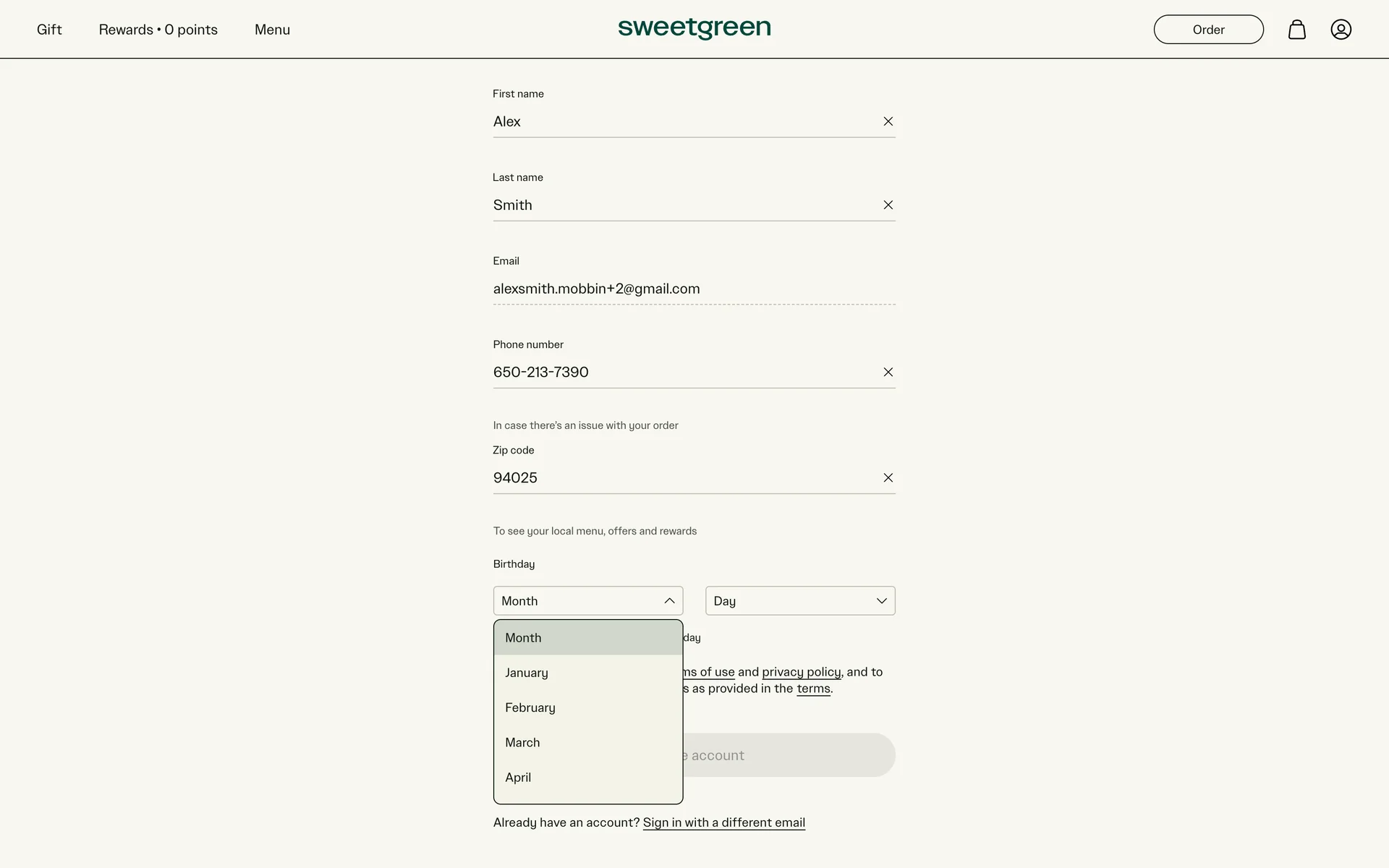Screen dimensions: 1389x868
Task: Open the account profile icon
Action: coord(1341,30)
